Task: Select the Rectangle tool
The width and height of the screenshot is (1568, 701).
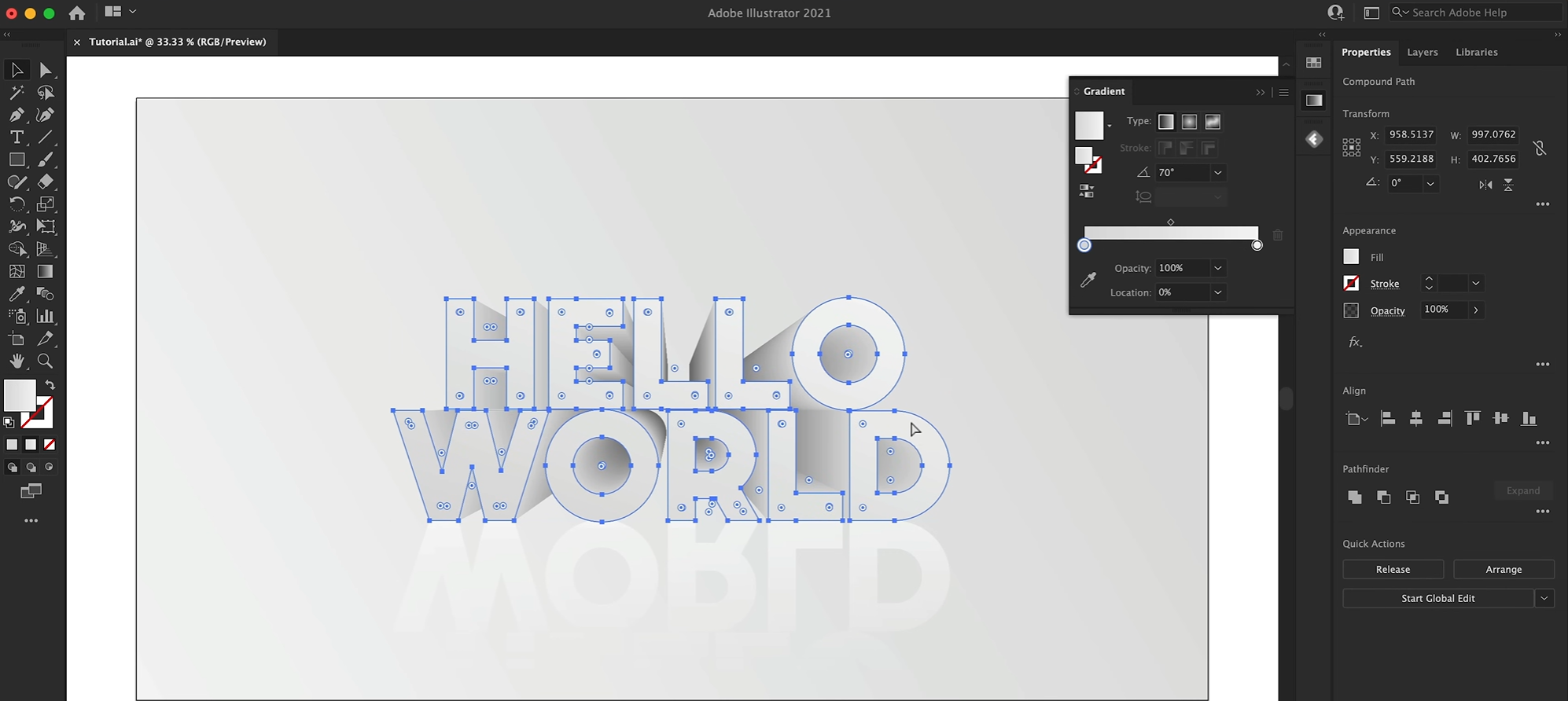Action: pos(17,160)
